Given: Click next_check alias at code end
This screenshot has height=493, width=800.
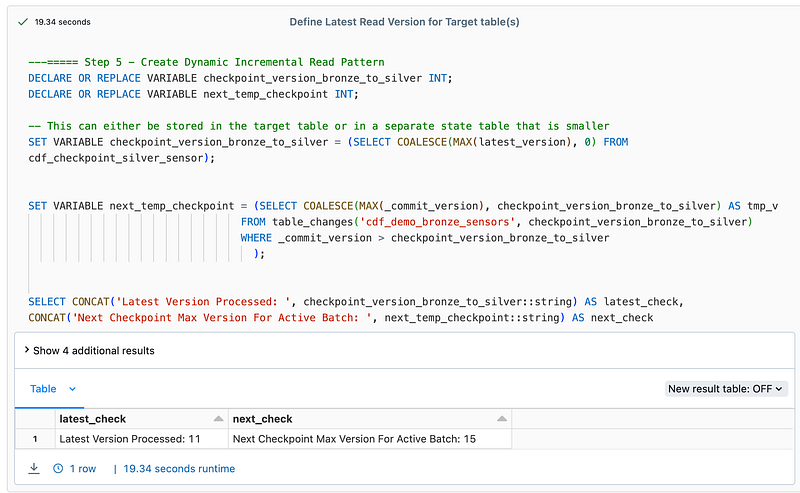Looking at the screenshot, I should pyautogui.click(x=622, y=317).
